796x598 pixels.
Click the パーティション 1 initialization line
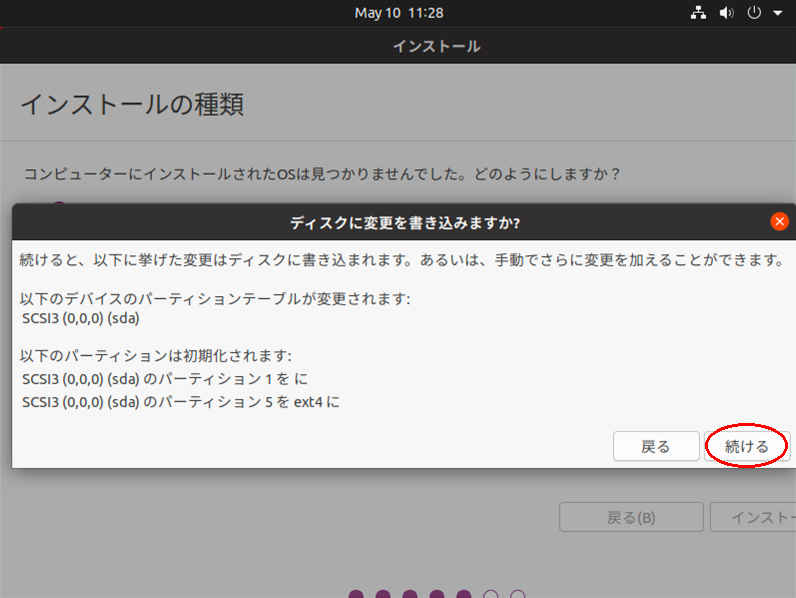(x=165, y=379)
